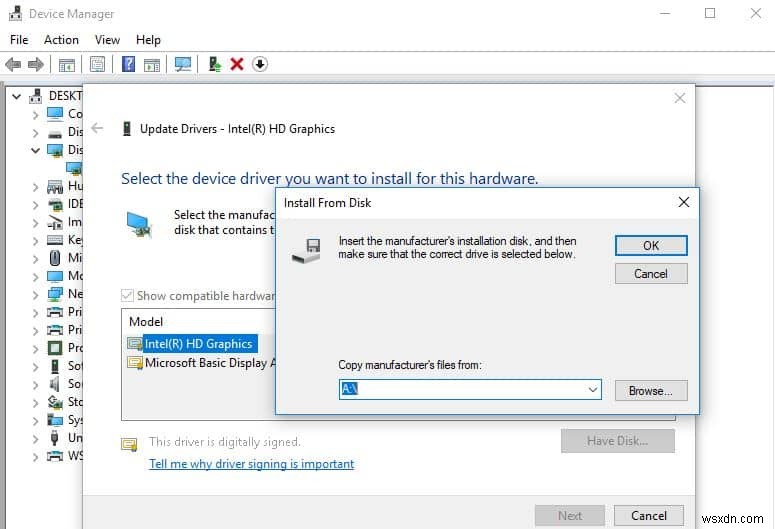Toggle Show compatible hardware checkbox

pyautogui.click(x=127, y=296)
